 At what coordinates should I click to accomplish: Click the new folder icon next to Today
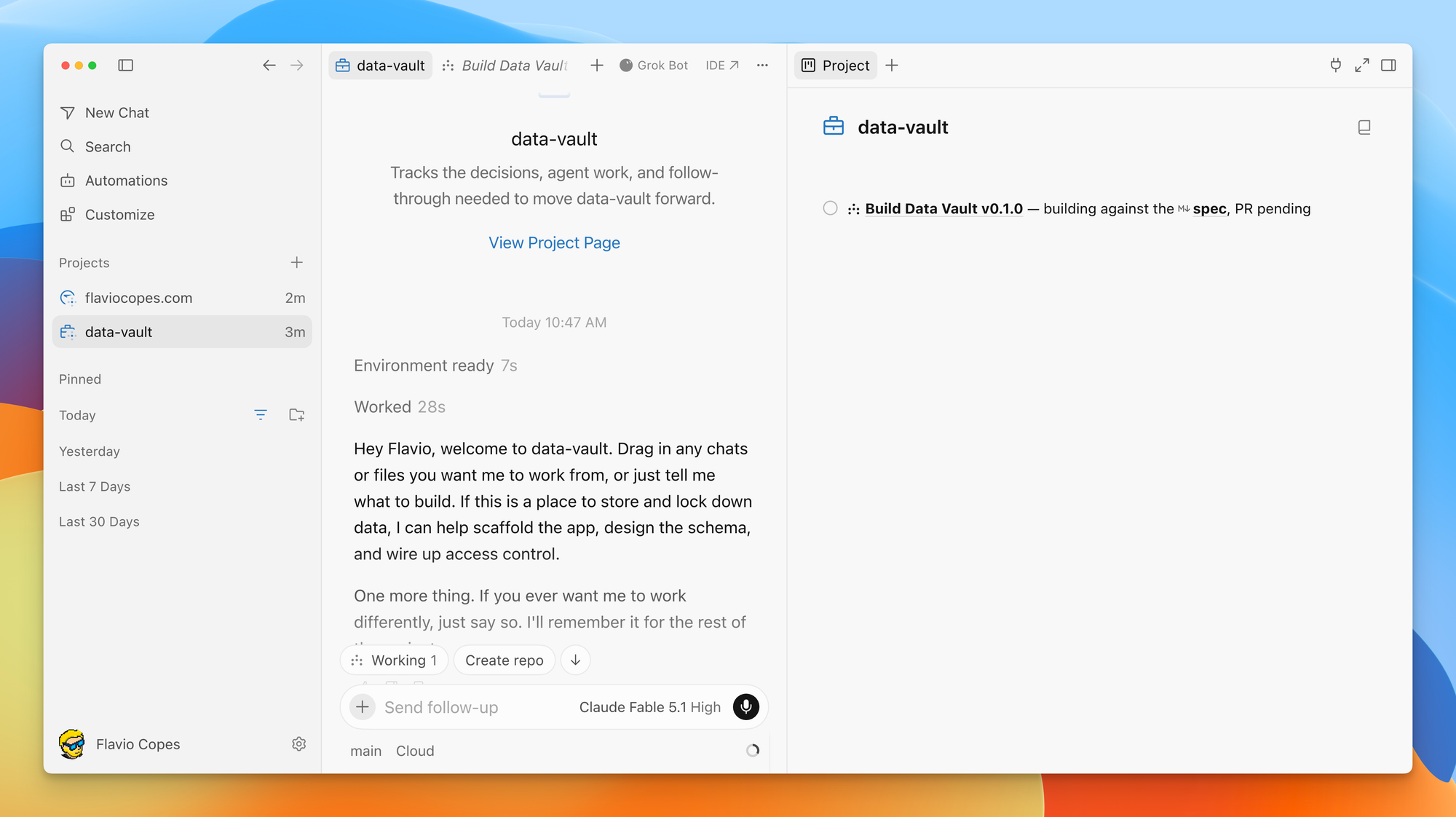click(x=297, y=415)
